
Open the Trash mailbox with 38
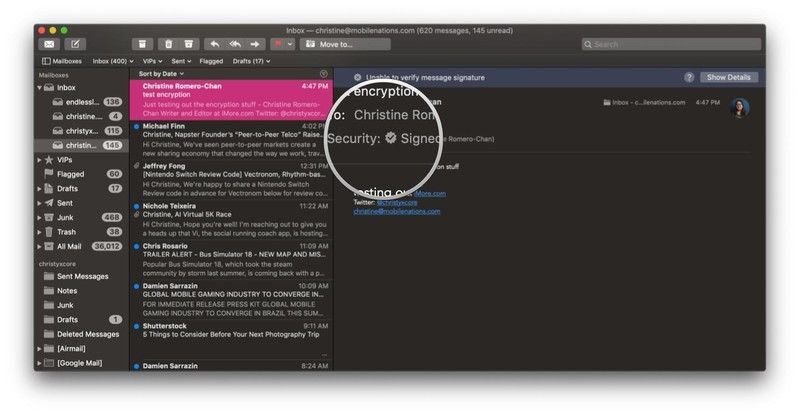[x=82, y=232]
